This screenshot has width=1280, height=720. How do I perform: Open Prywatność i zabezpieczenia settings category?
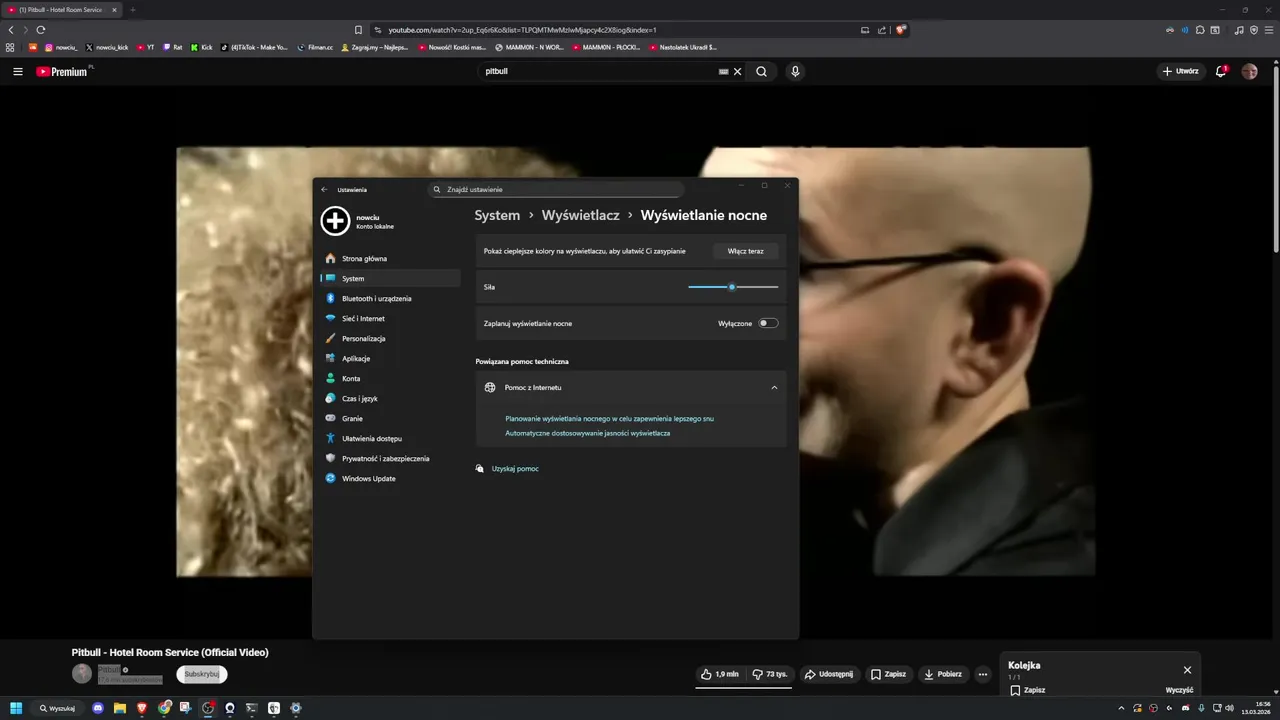tap(391, 458)
